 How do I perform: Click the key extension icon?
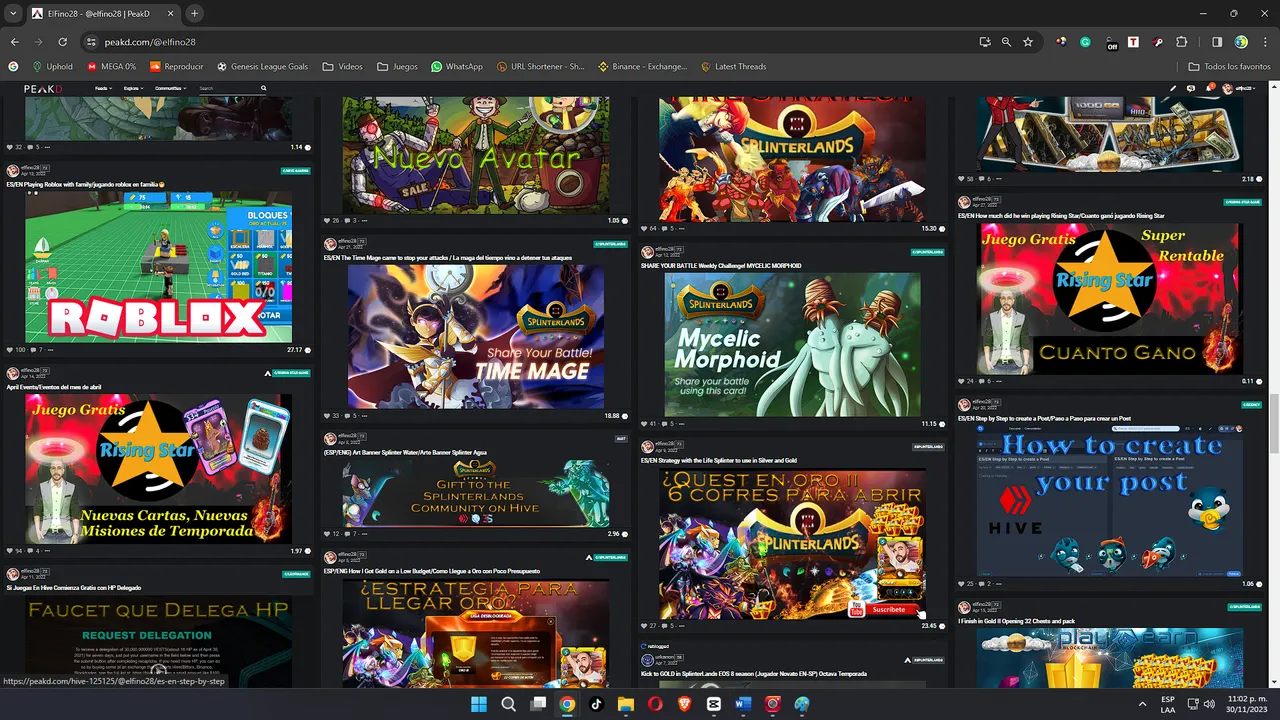pyautogui.click(x=1157, y=42)
